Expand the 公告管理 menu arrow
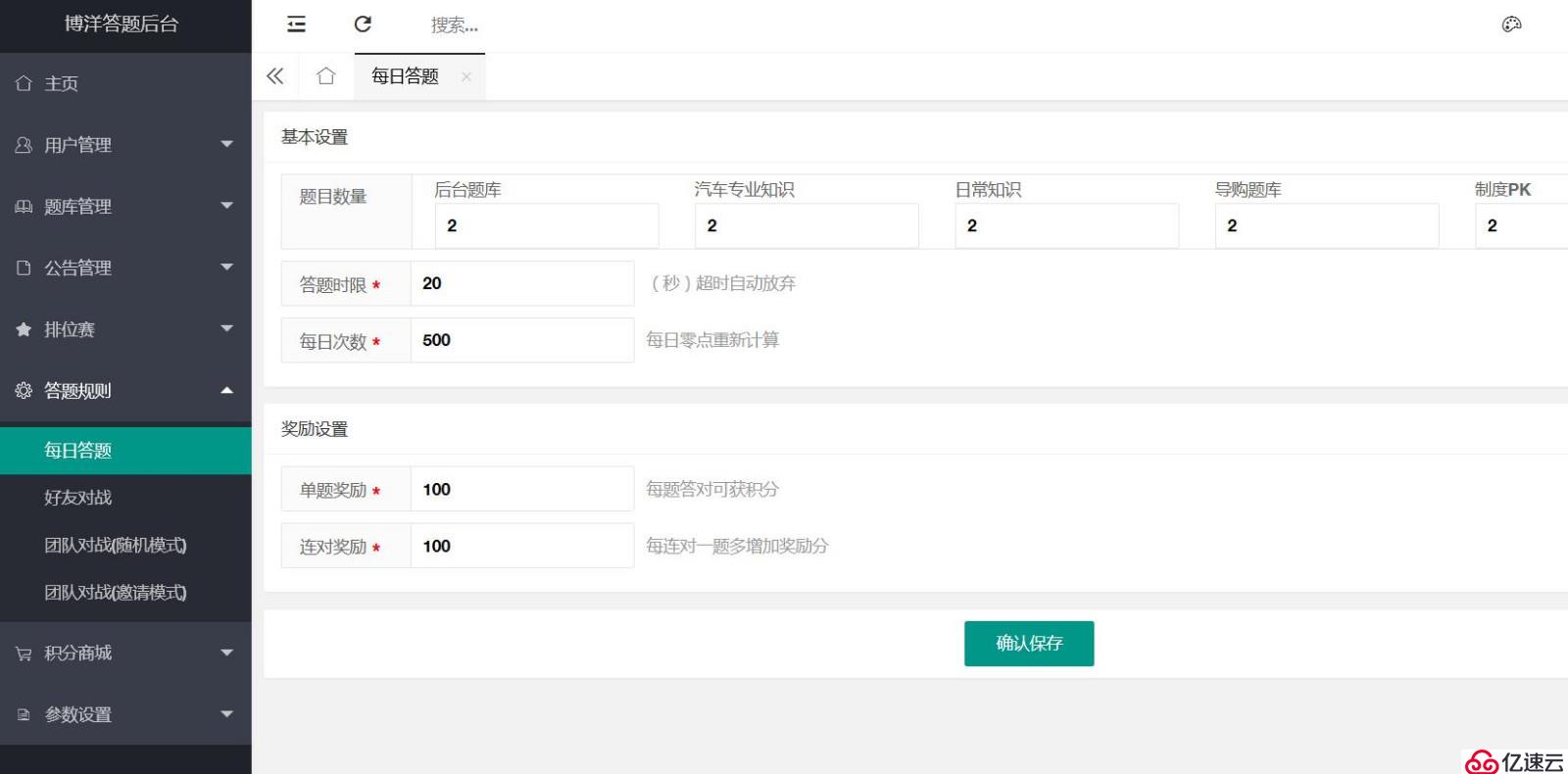This screenshot has width=1568, height=774. coord(227,267)
